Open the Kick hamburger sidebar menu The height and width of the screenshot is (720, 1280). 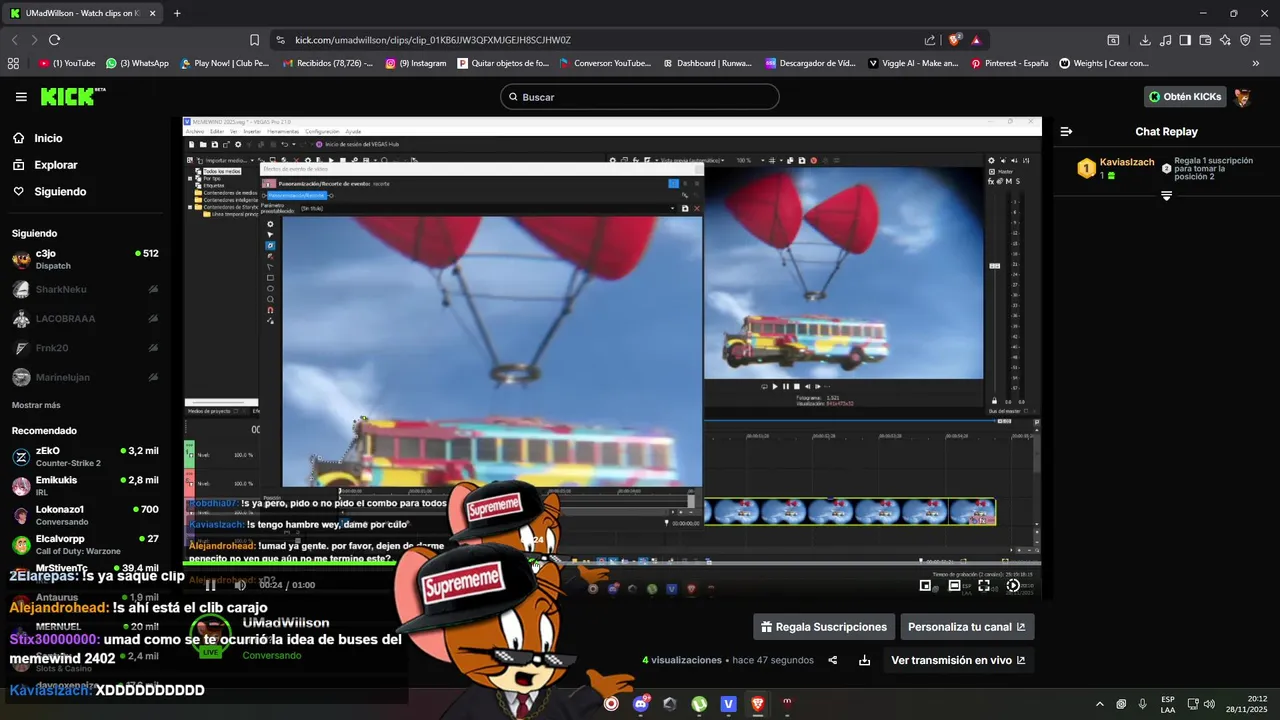pyautogui.click(x=21, y=97)
